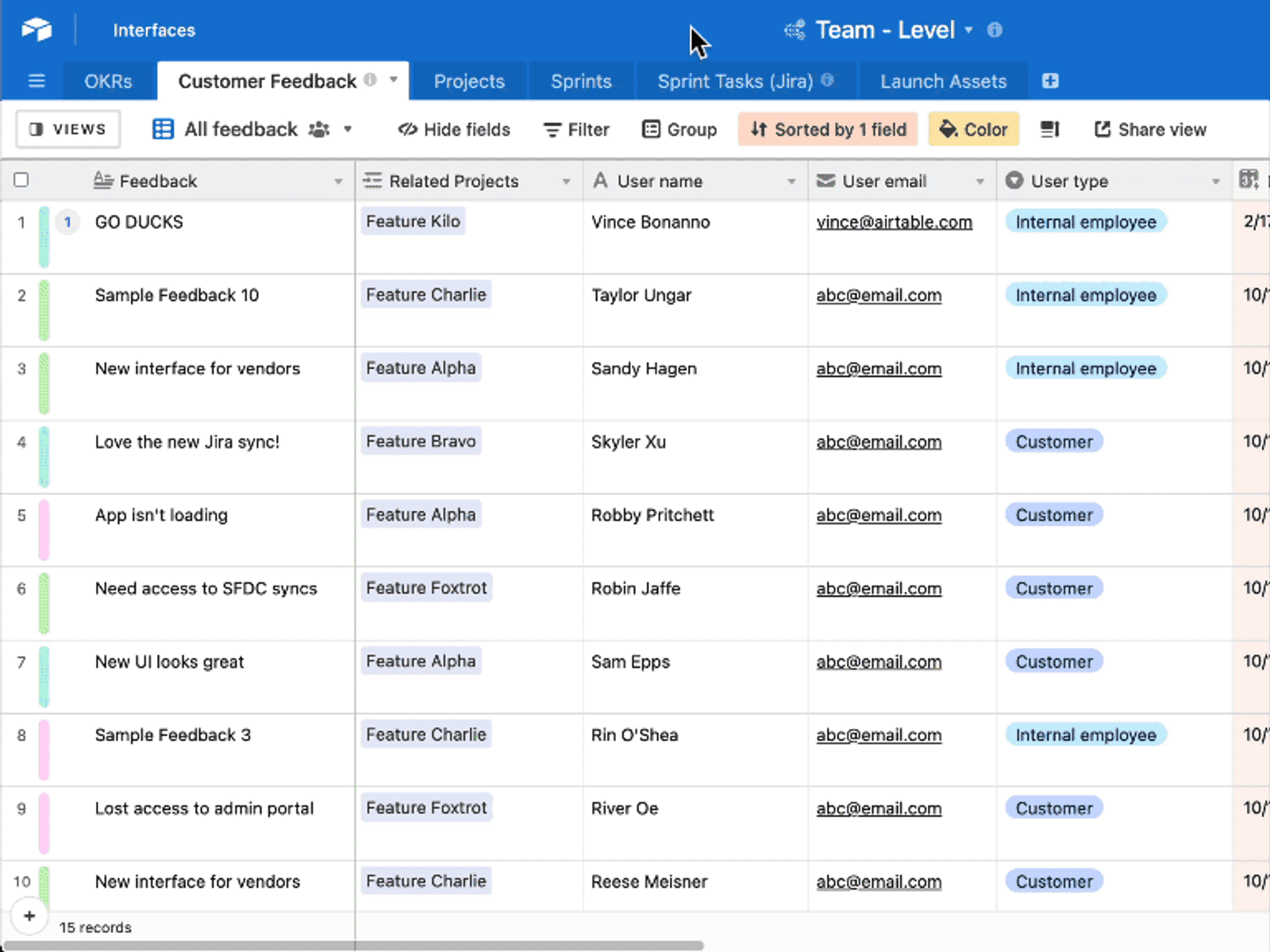
Task: Expand the Feedback column dropdown arrow
Action: click(338, 182)
